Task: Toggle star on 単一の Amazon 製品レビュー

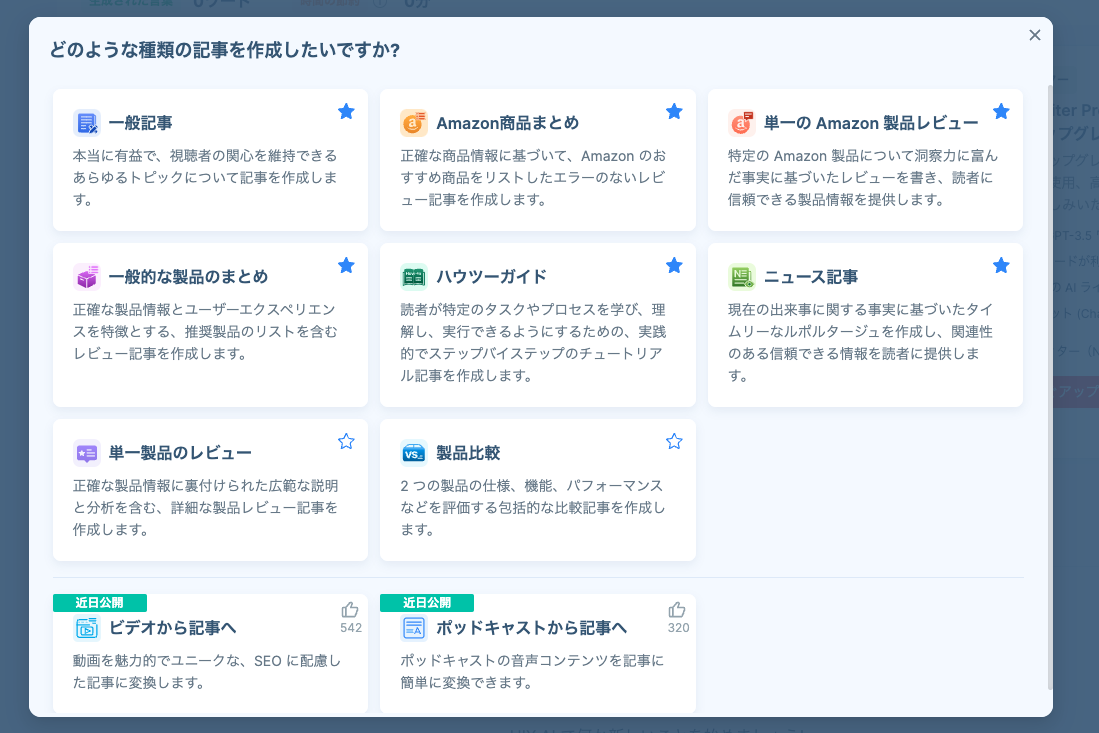Action: (x=1002, y=111)
